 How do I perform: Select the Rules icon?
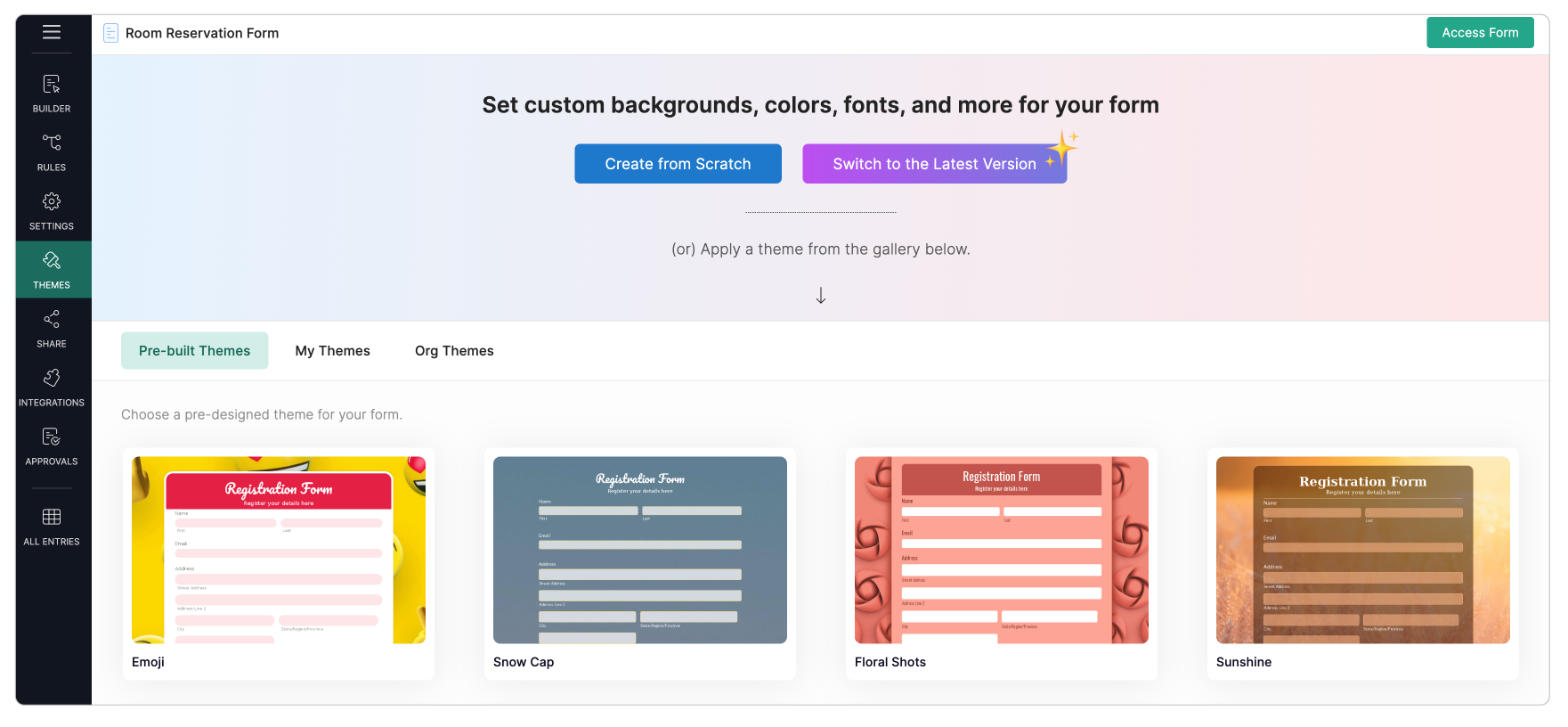point(51,151)
